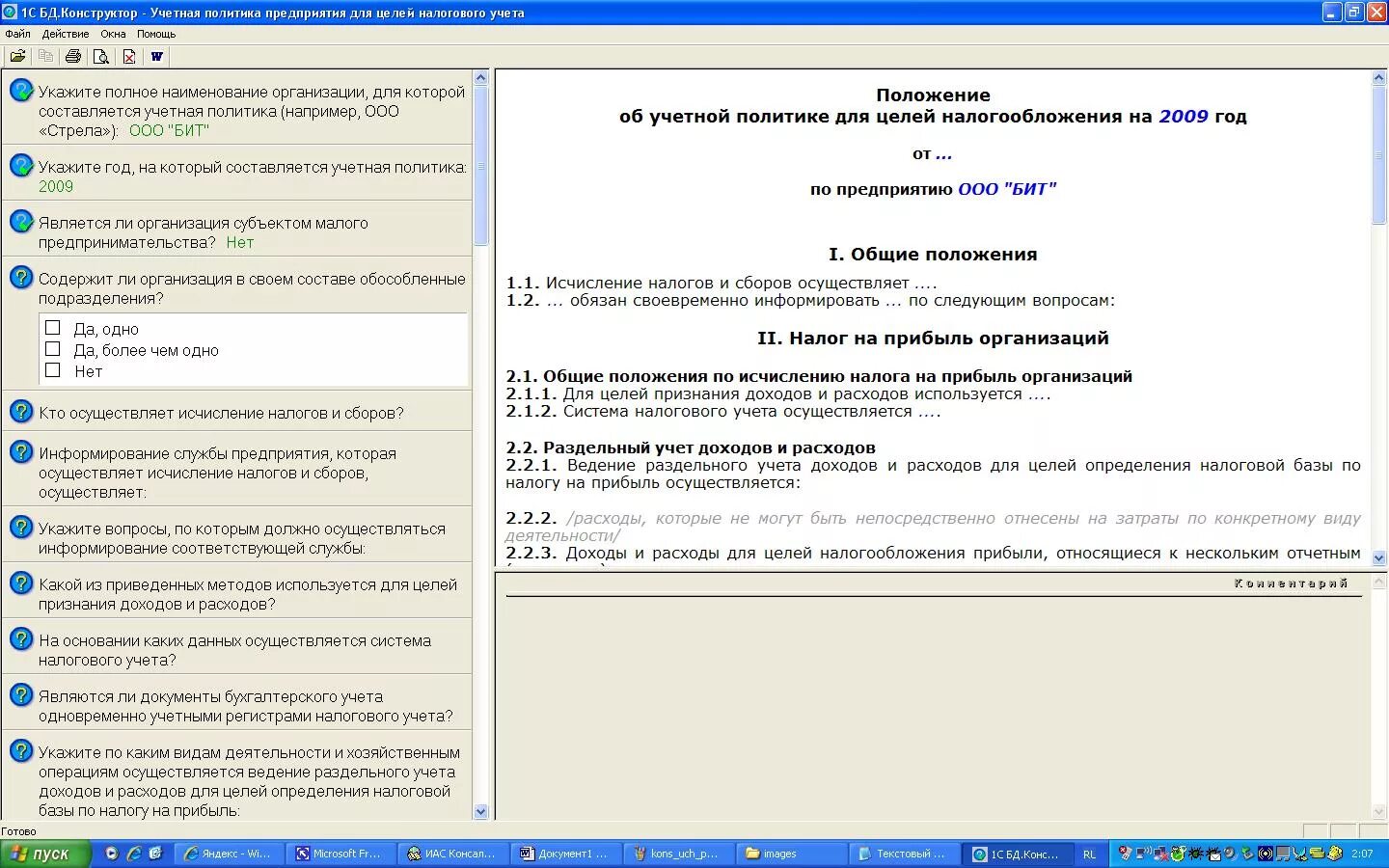Switch to Яндекс browser taskbar button
Screen dimensions: 1389x868
click(231, 854)
